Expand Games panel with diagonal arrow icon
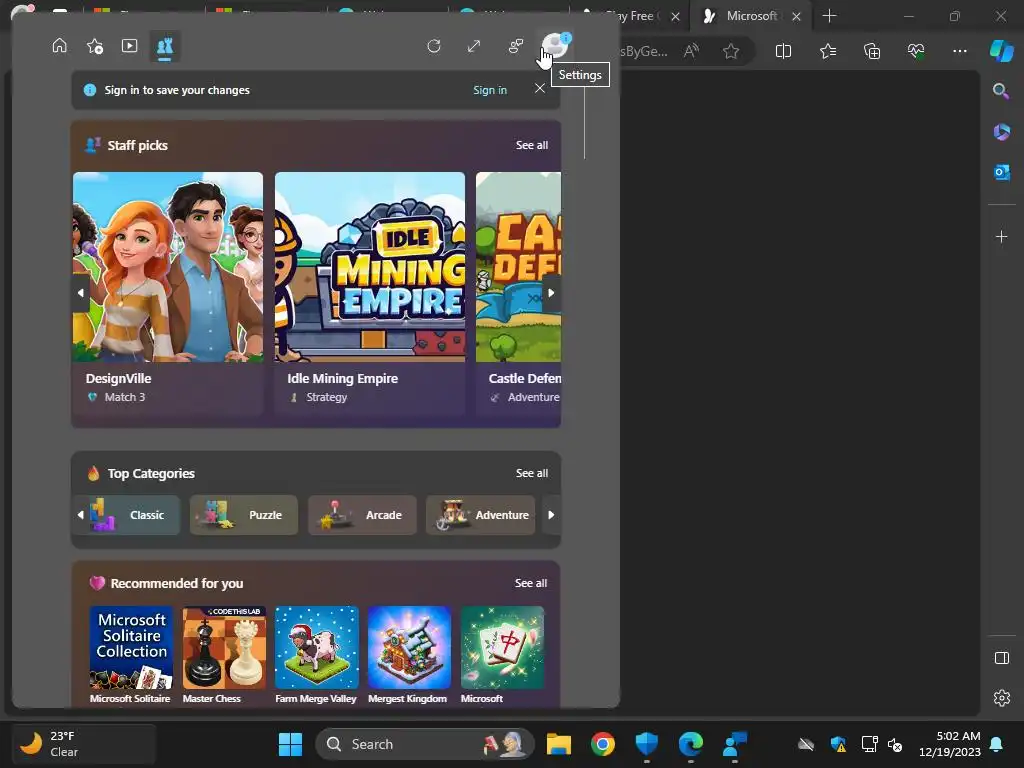 click(474, 46)
